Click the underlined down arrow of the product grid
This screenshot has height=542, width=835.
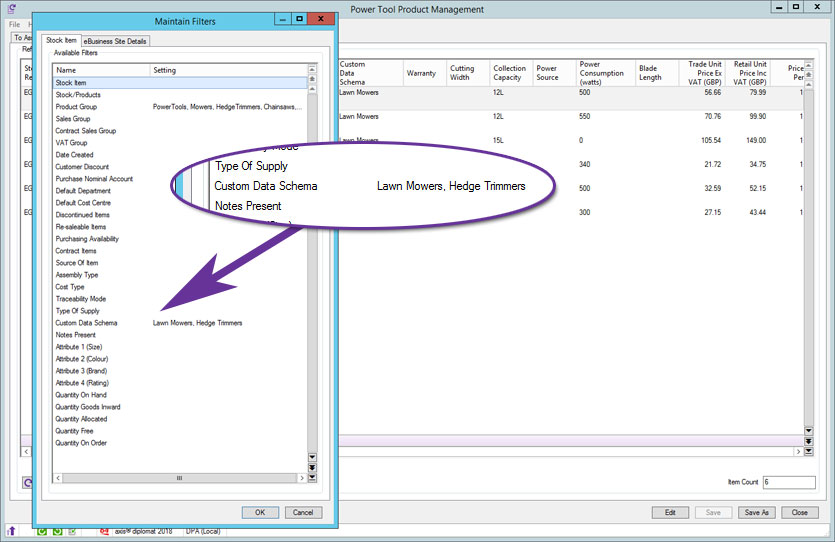tap(808, 451)
